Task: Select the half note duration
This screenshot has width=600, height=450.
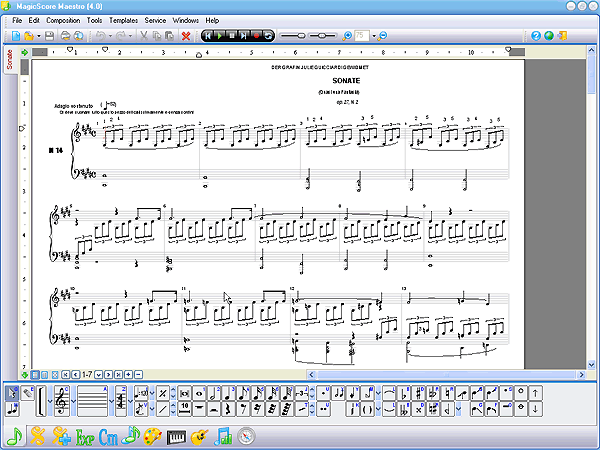Action: (214, 393)
